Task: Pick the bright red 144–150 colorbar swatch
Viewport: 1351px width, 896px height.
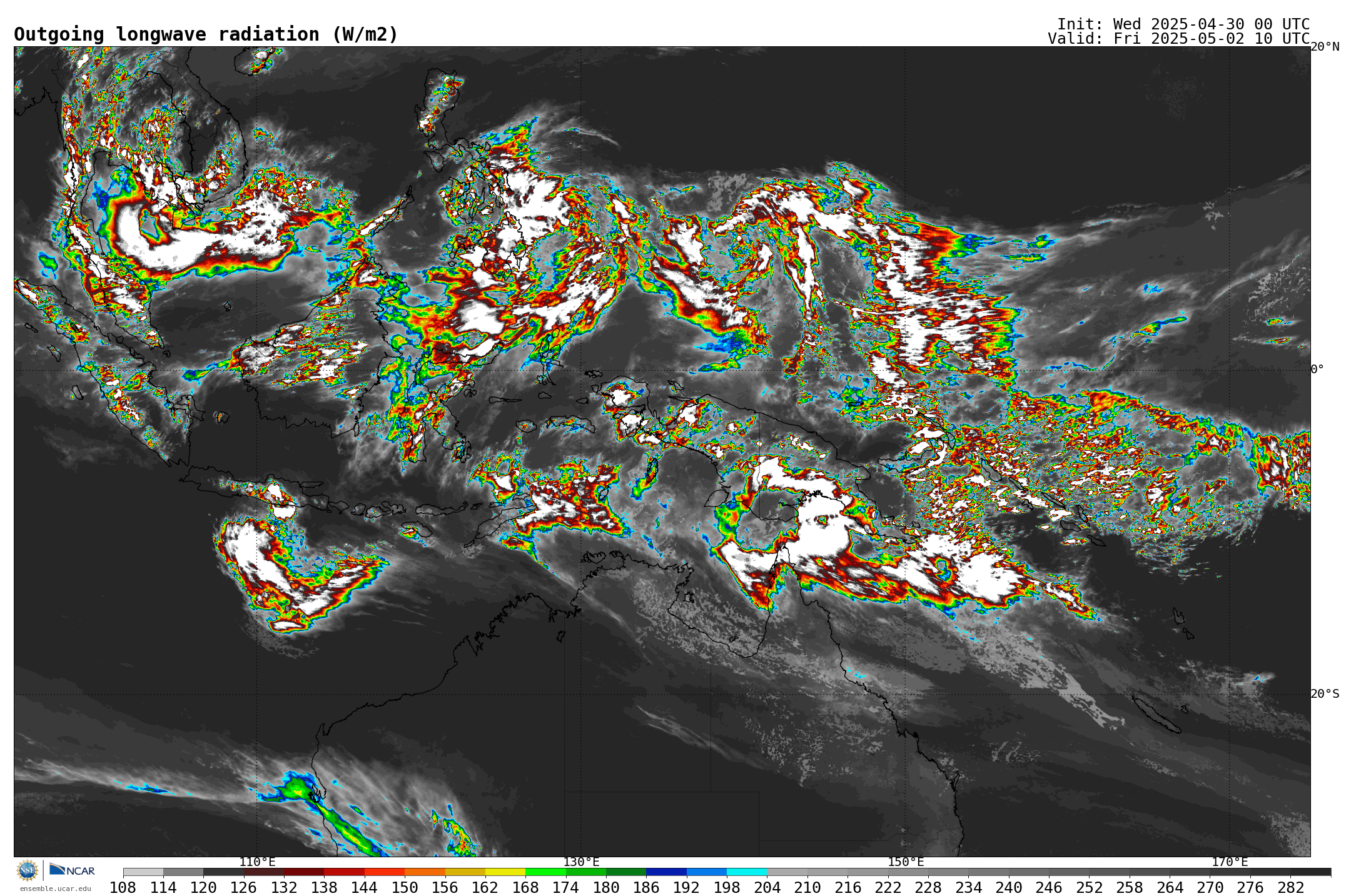Action: 384,872
